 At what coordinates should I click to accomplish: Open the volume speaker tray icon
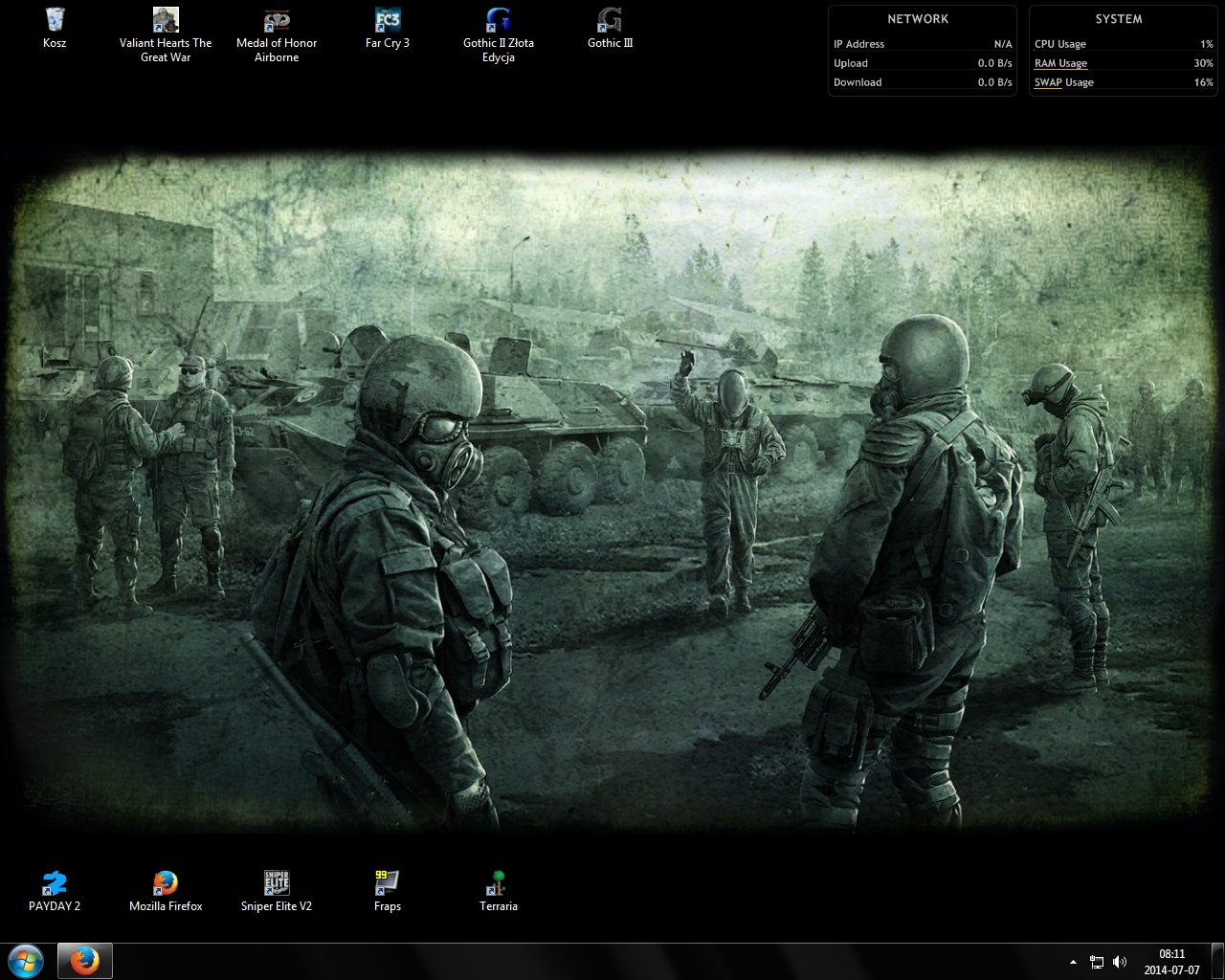click(1119, 962)
